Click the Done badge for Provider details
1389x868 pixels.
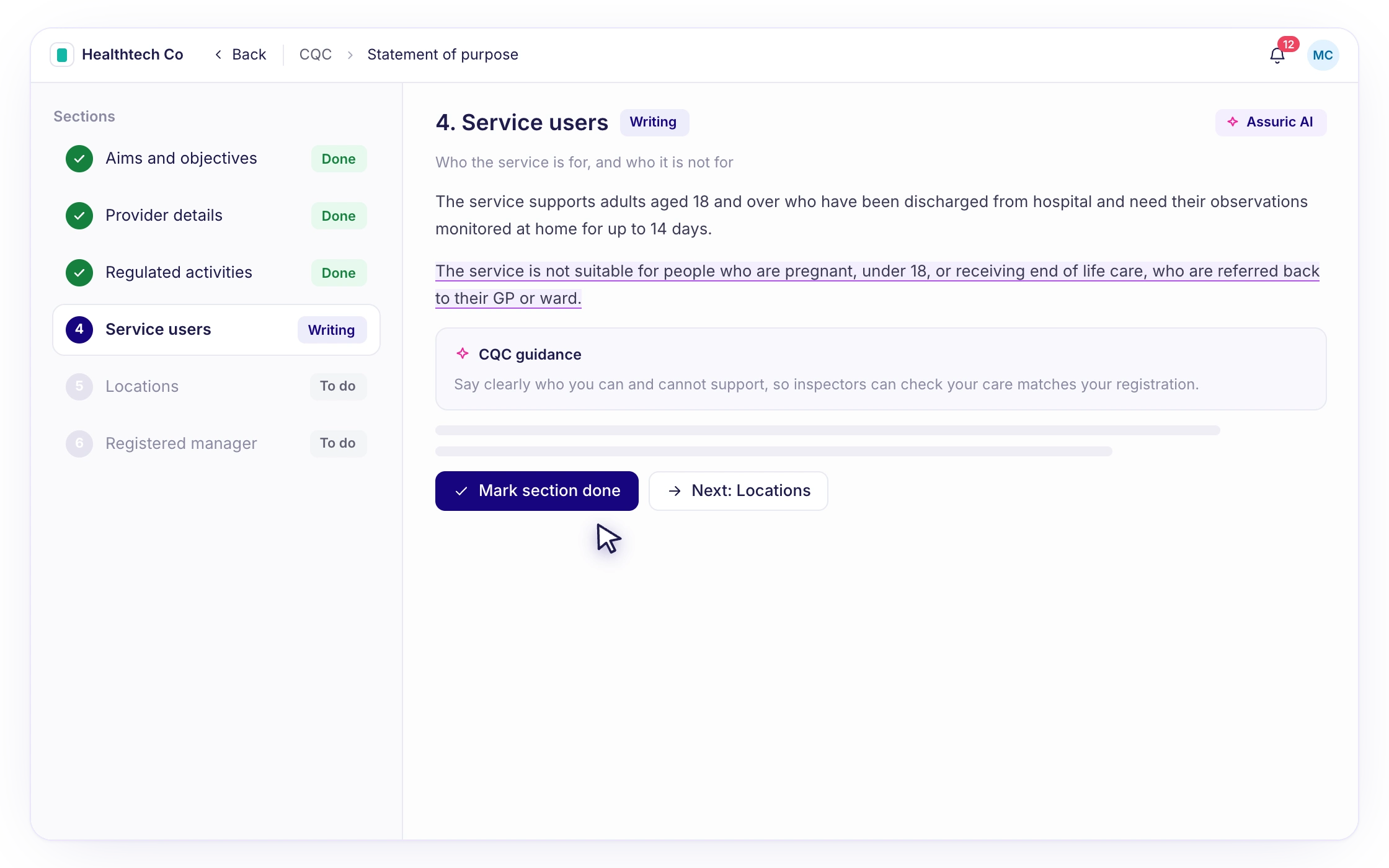click(339, 216)
